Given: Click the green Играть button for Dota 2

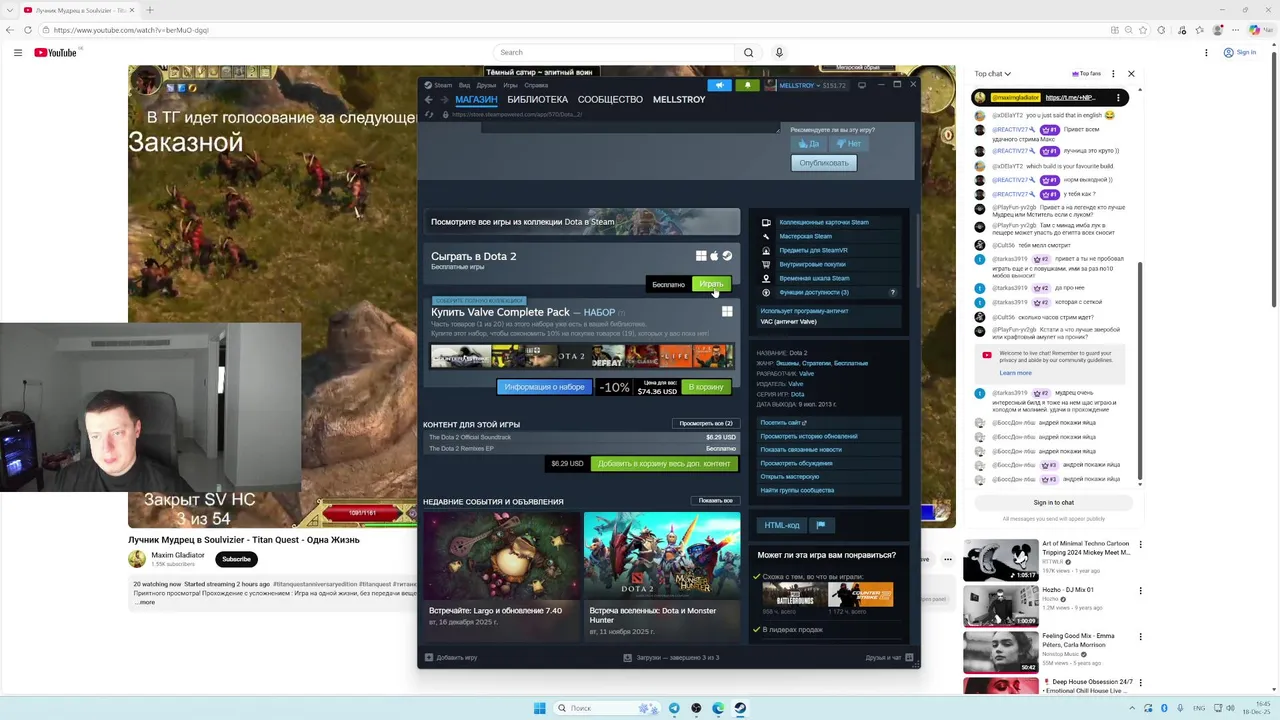Looking at the screenshot, I should 711,284.
